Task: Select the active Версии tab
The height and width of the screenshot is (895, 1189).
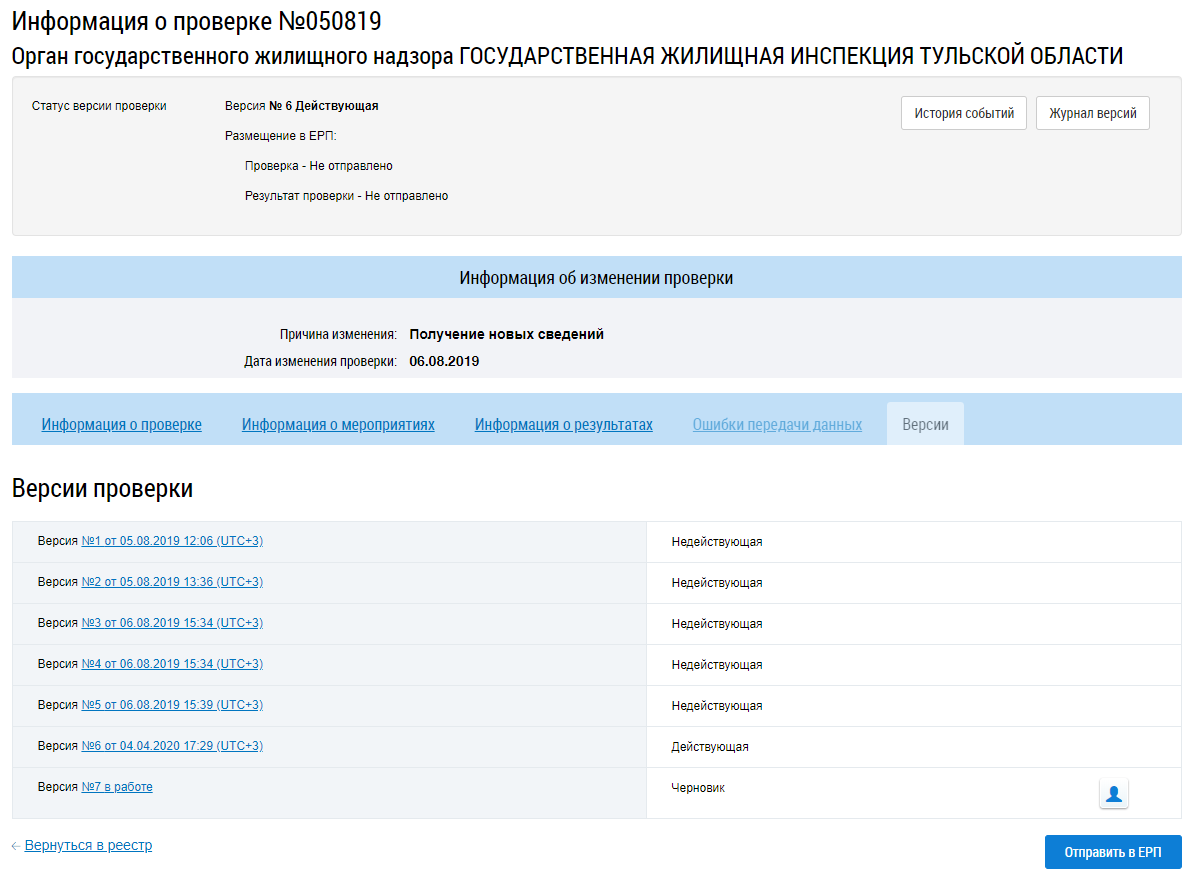Action: click(x=925, y=425)
